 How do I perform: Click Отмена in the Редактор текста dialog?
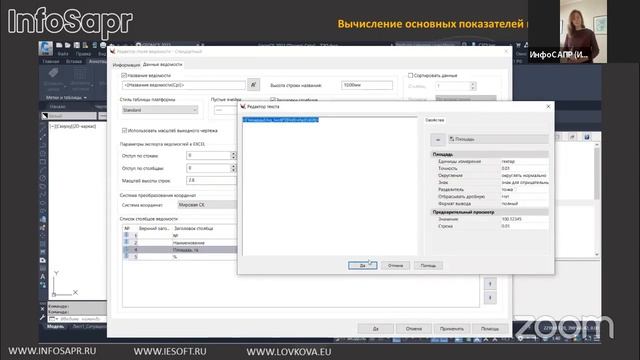(x=395, y=265)
